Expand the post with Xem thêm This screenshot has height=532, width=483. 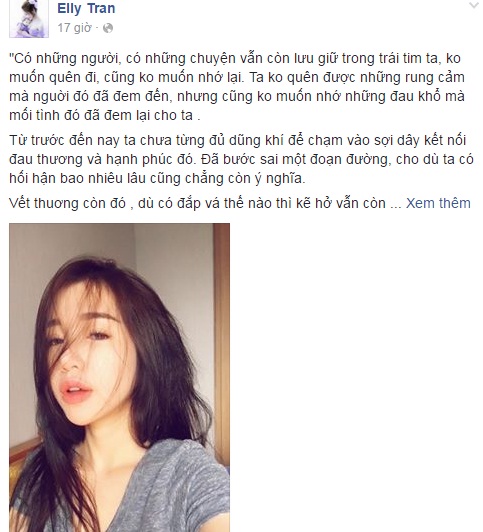coord(438,203)
